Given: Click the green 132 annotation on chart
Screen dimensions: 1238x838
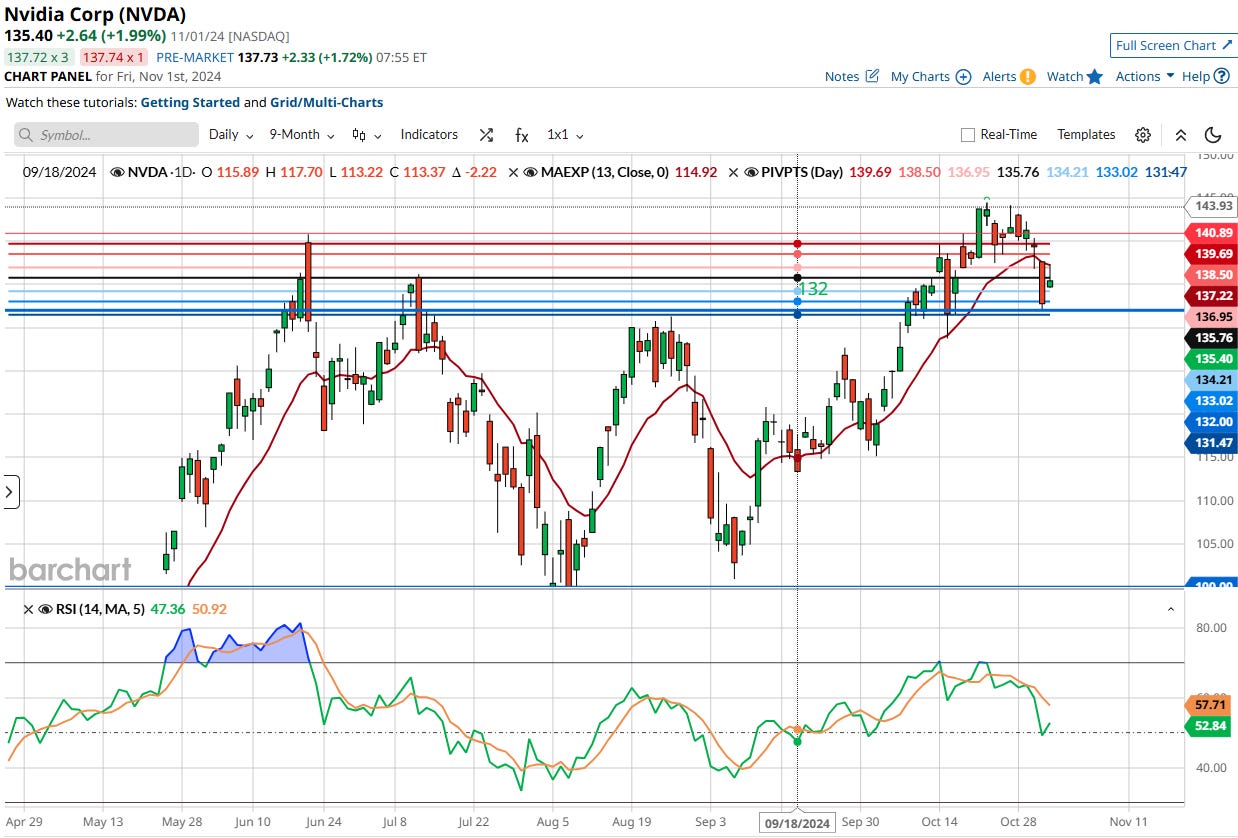Looking at the screenshot, I should pos(812,289).
